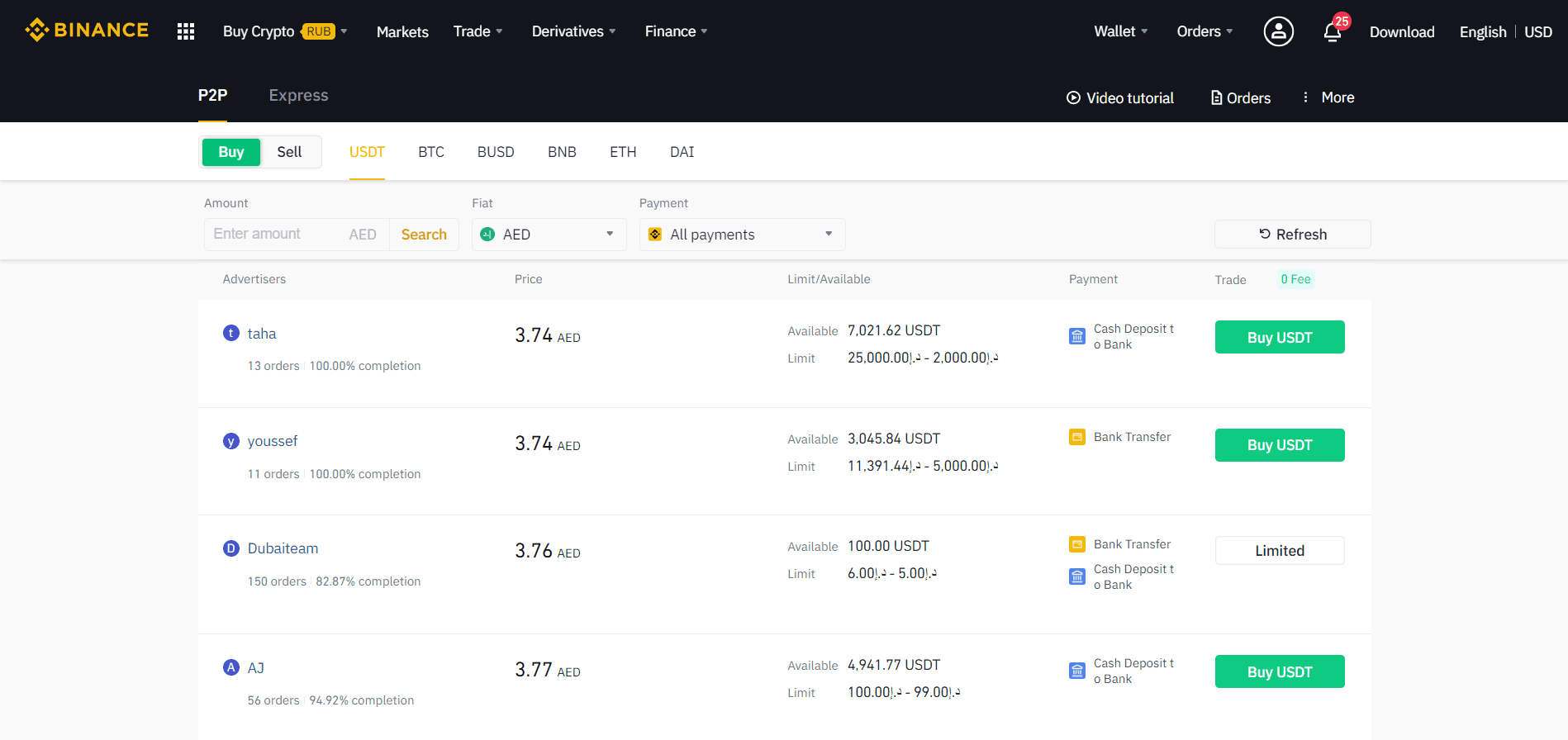Open taha's advertiser profile name
The image size is (1568, 740).
tap(262, 334)
